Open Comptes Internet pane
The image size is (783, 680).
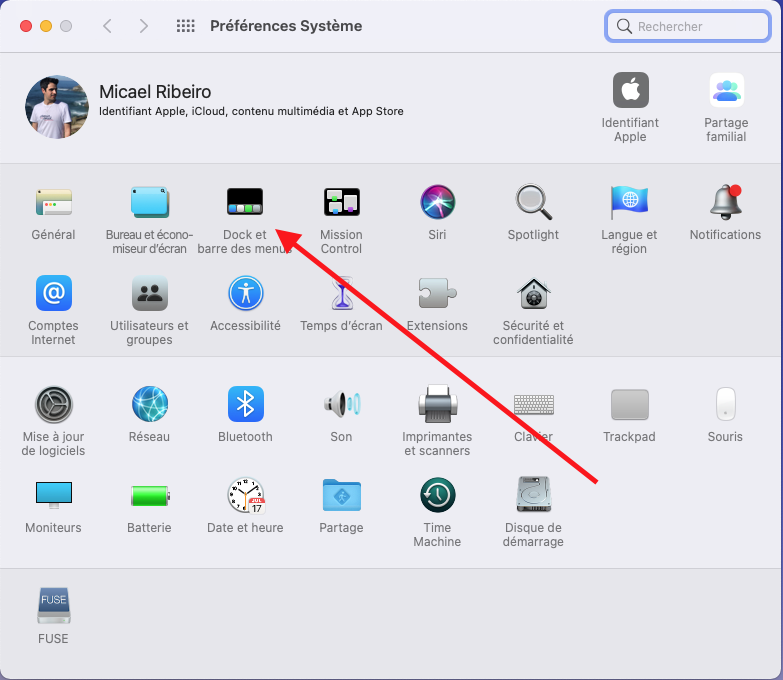click(x=53, y=293)
